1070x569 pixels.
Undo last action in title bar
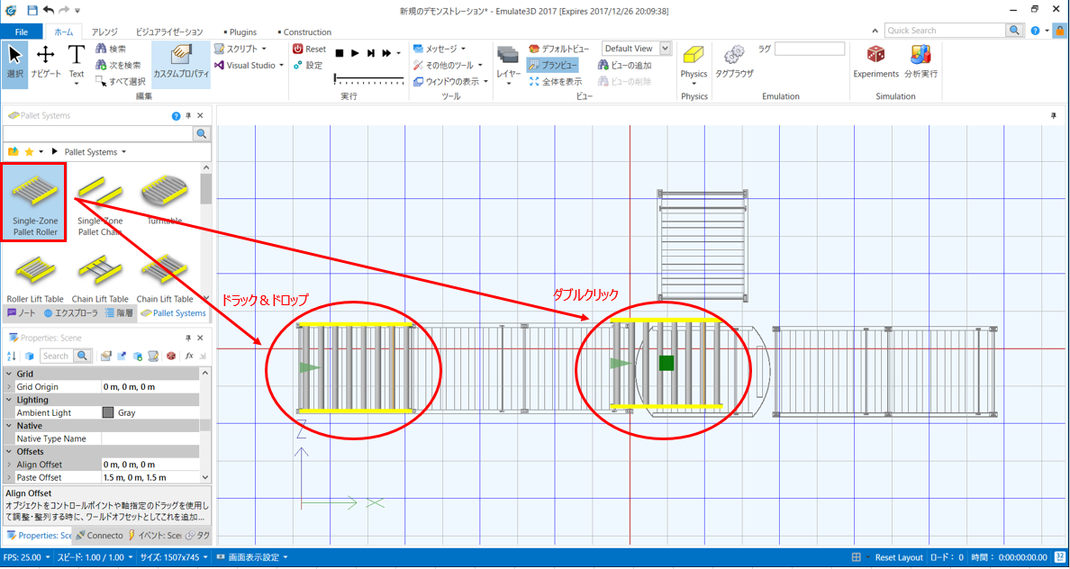click(x=49, y=10)
